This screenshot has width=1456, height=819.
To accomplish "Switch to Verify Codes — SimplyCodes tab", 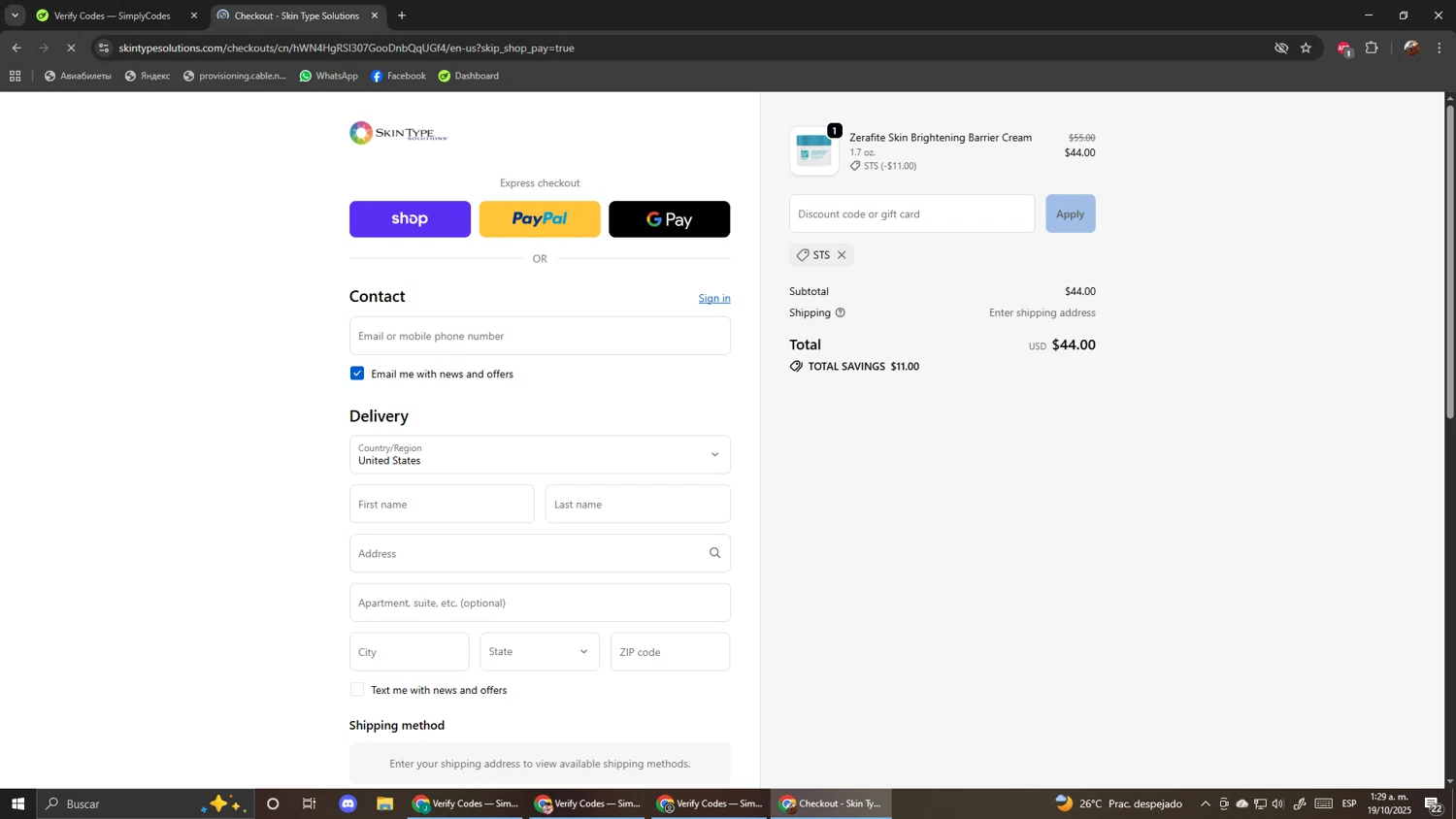I will (x=112, y=16).
